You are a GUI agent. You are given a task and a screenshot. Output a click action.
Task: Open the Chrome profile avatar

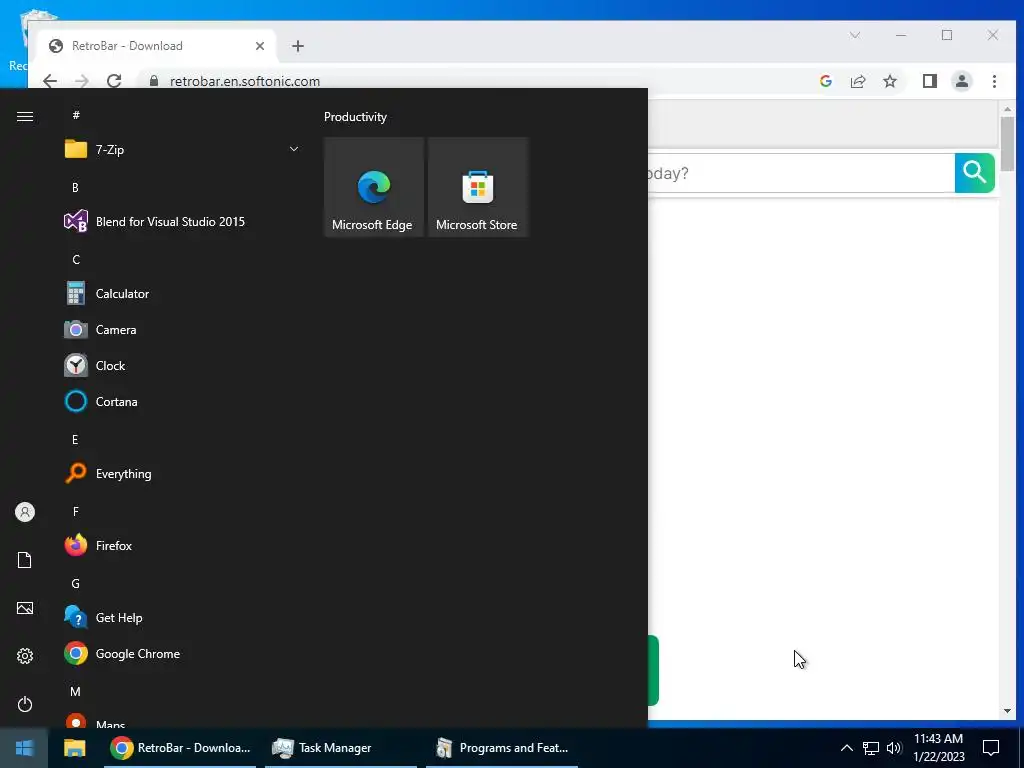click(962, 81)
